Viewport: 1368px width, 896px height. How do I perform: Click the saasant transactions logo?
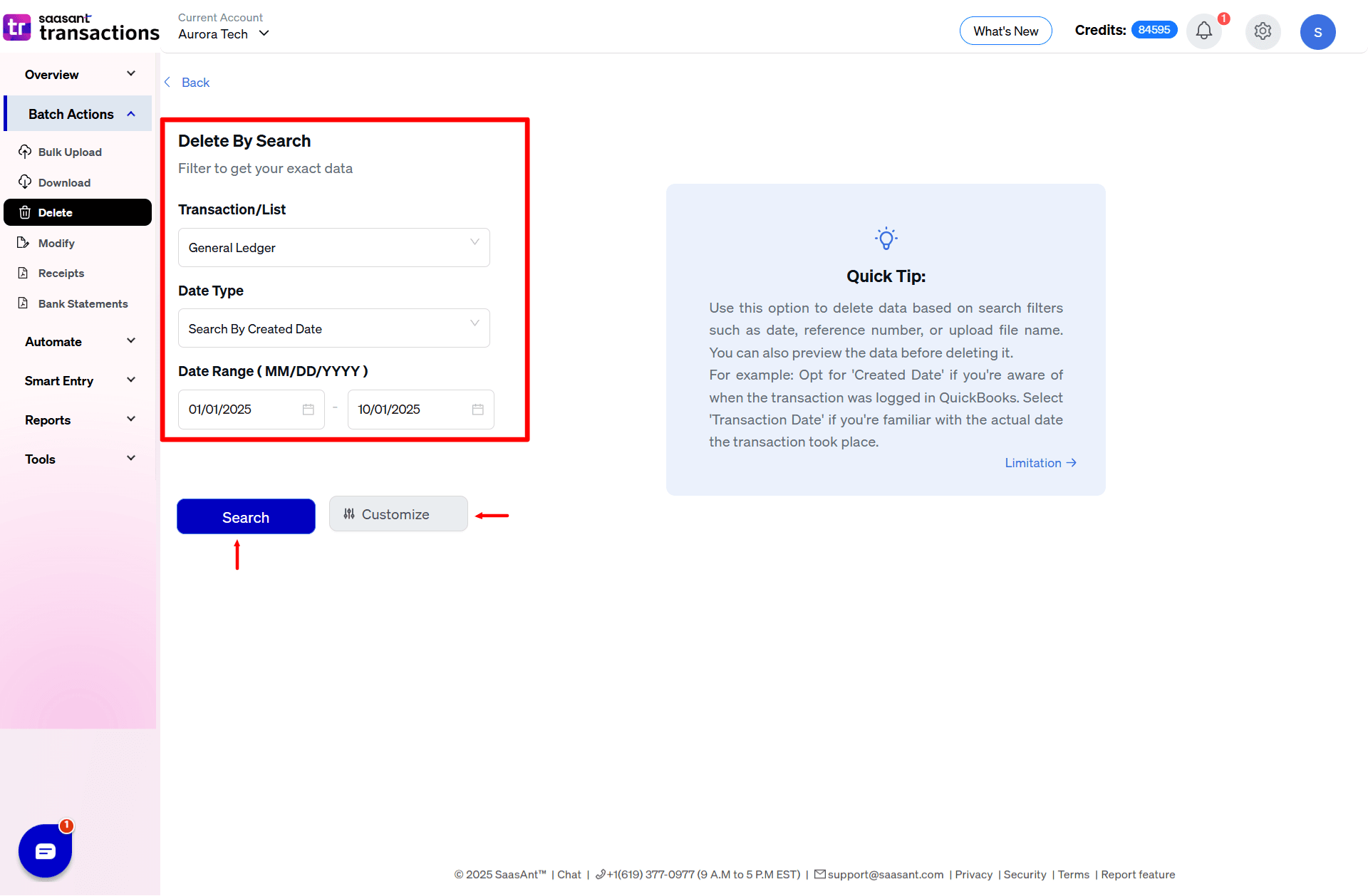(81, 27)
